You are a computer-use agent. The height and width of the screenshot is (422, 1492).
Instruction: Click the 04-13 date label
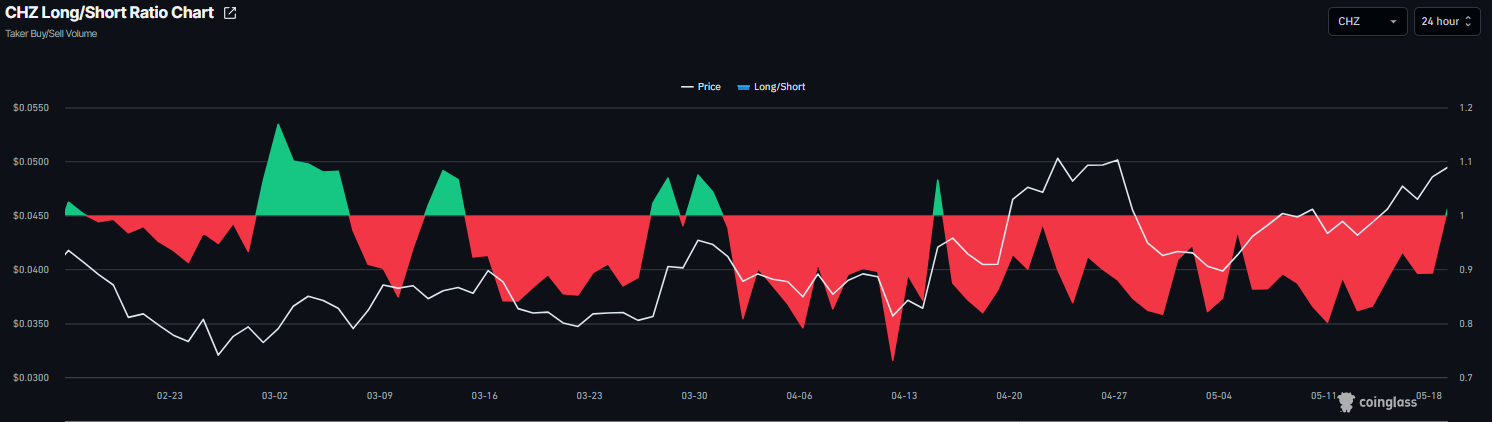(x=905, y=396)
